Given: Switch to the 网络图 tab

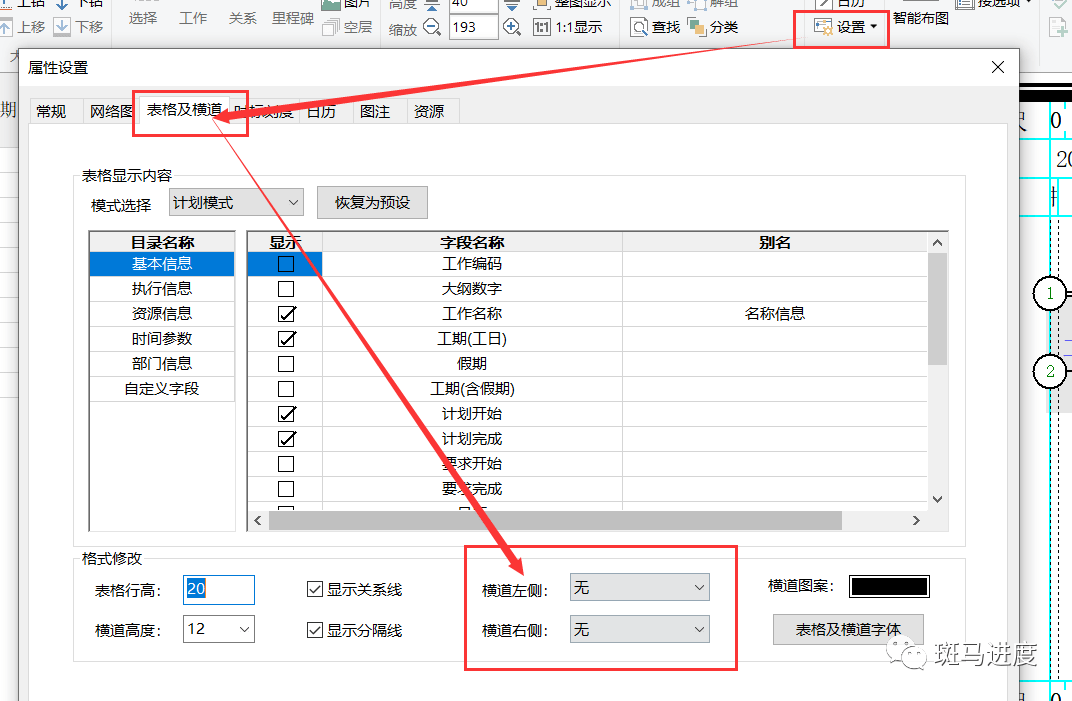Looking at the screenshot, I should pyautogui.click(x=111, y=111).
